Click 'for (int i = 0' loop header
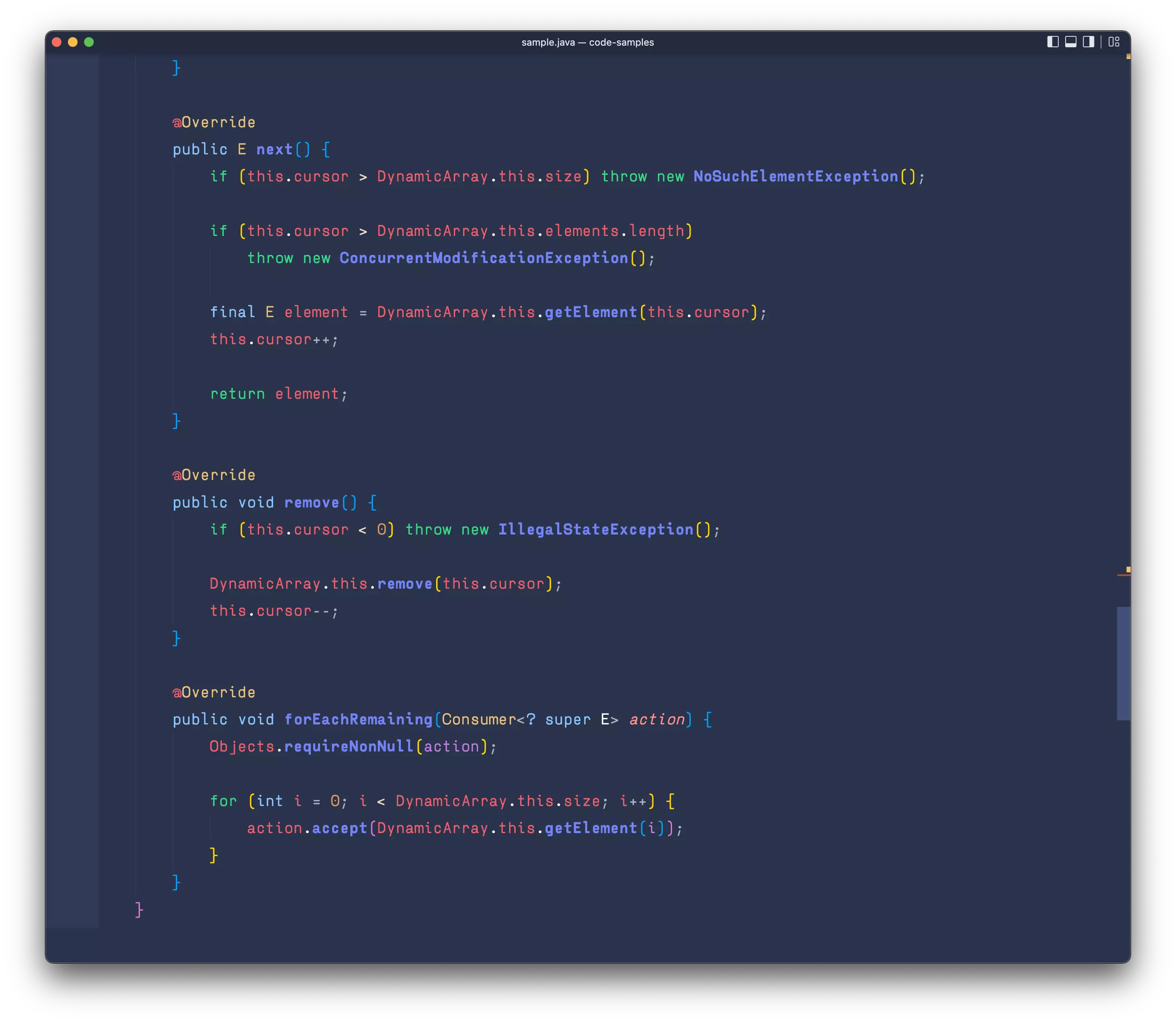Screen dimensions: 1176x1023 (275, 801)
